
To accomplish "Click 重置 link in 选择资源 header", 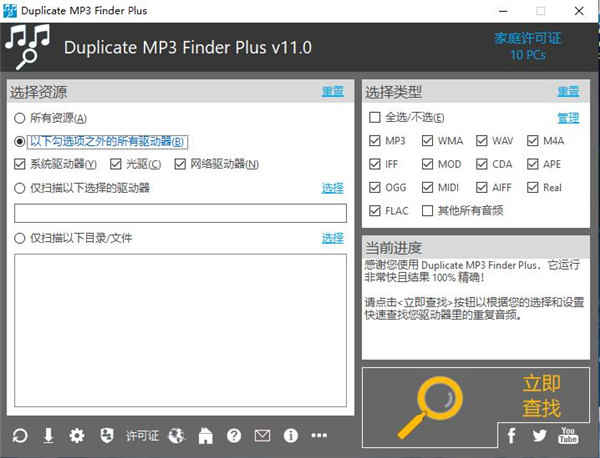I will pyautogui.click(x=333, y=91).
